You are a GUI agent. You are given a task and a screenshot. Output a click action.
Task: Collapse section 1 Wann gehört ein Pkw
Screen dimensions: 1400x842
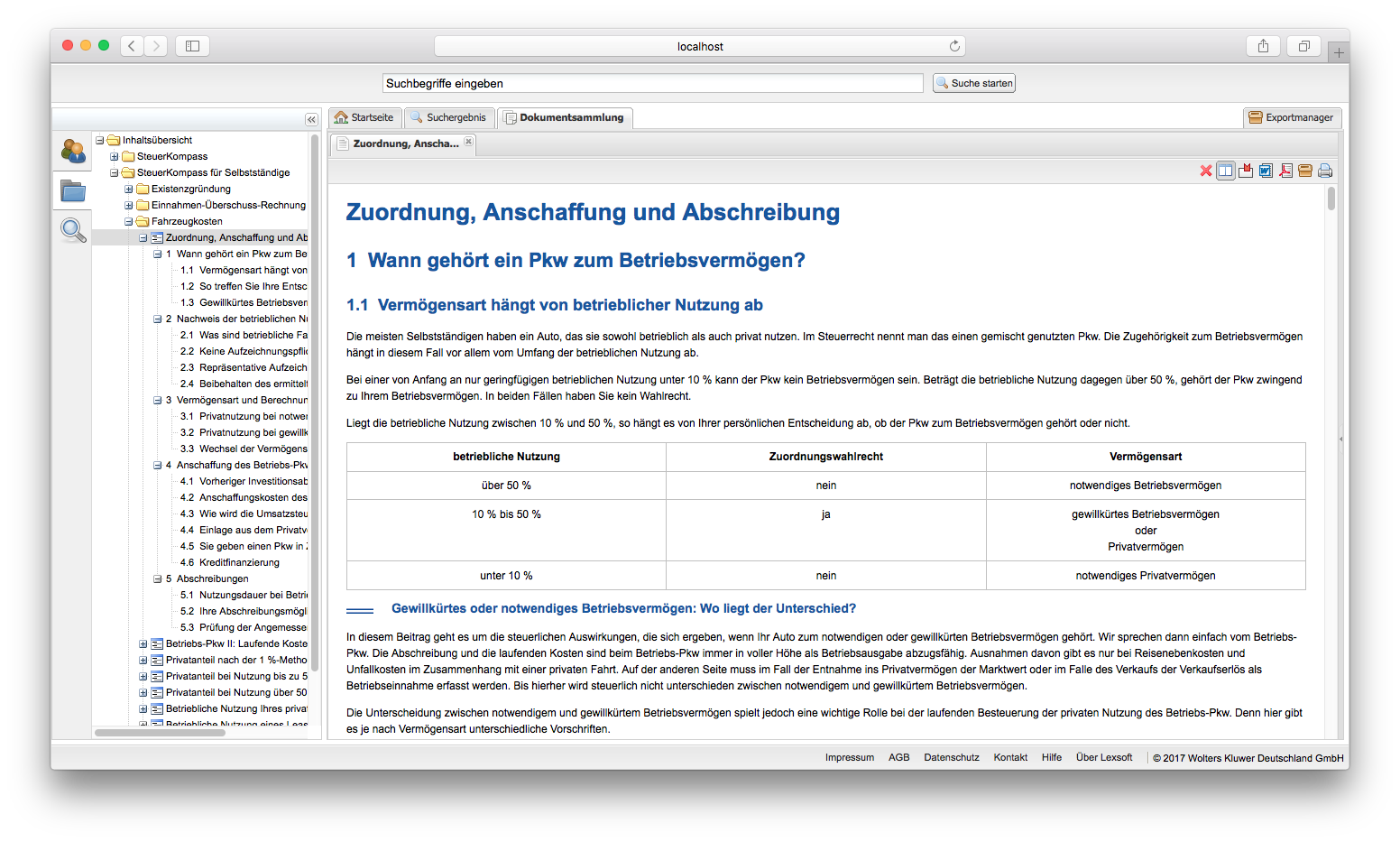click(158, 254)
